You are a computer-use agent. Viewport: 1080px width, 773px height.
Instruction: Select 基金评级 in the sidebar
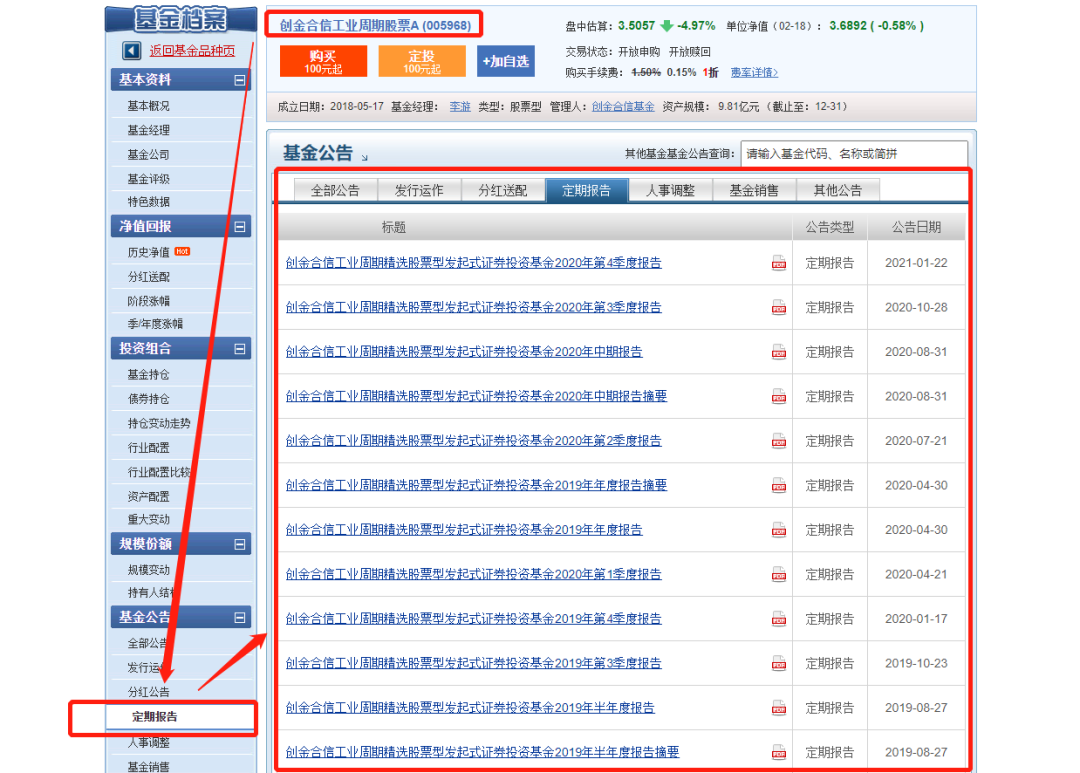point(148,179)
